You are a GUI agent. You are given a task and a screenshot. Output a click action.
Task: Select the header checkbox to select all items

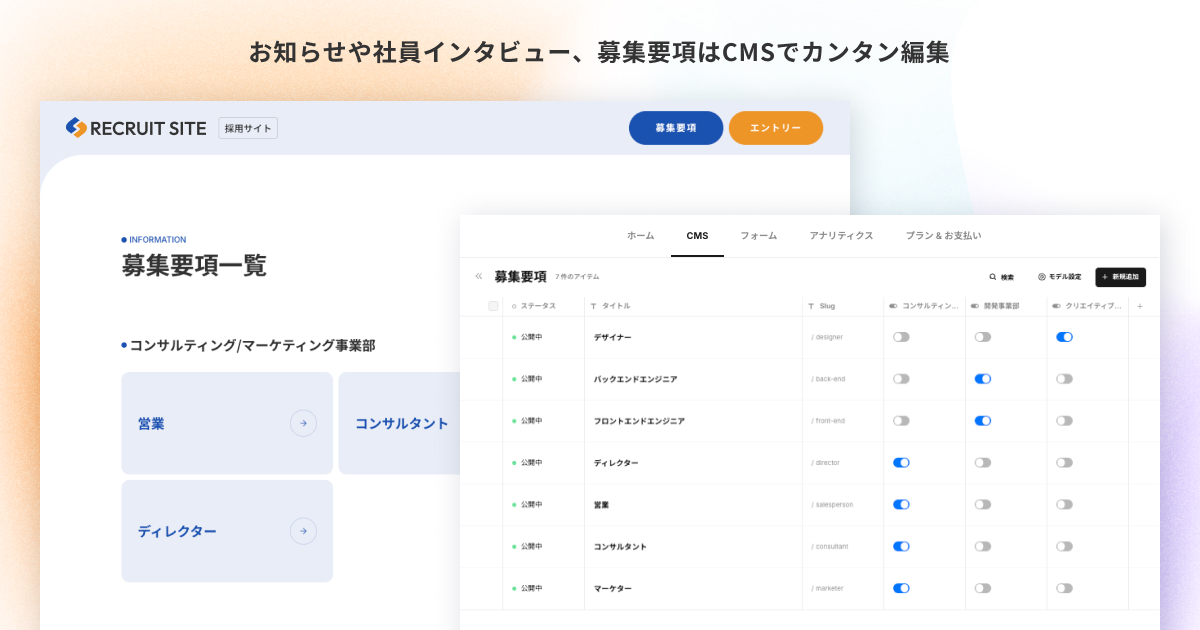[492, 305]
